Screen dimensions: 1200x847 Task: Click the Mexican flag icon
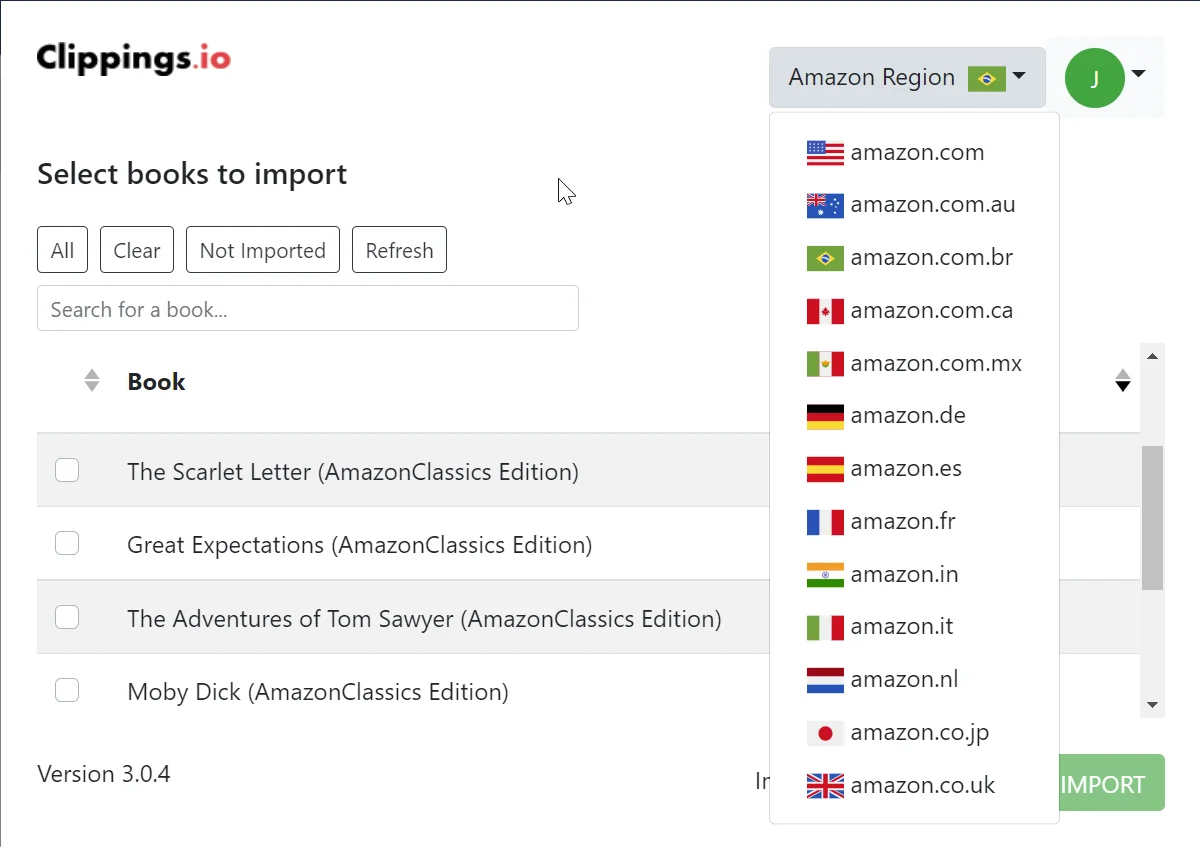pos(825,364)
